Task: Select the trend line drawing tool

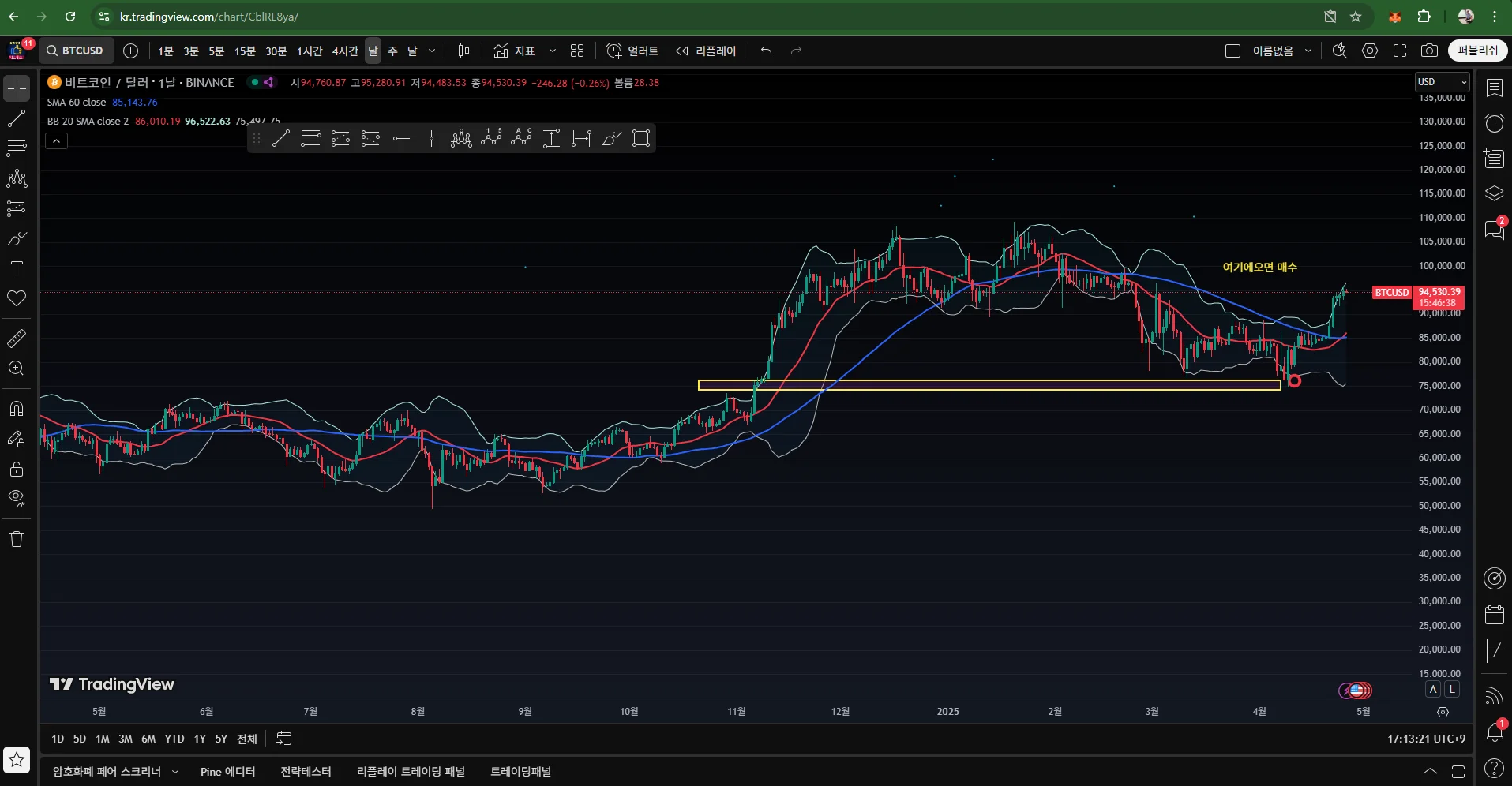Action: tap(17, 119)
